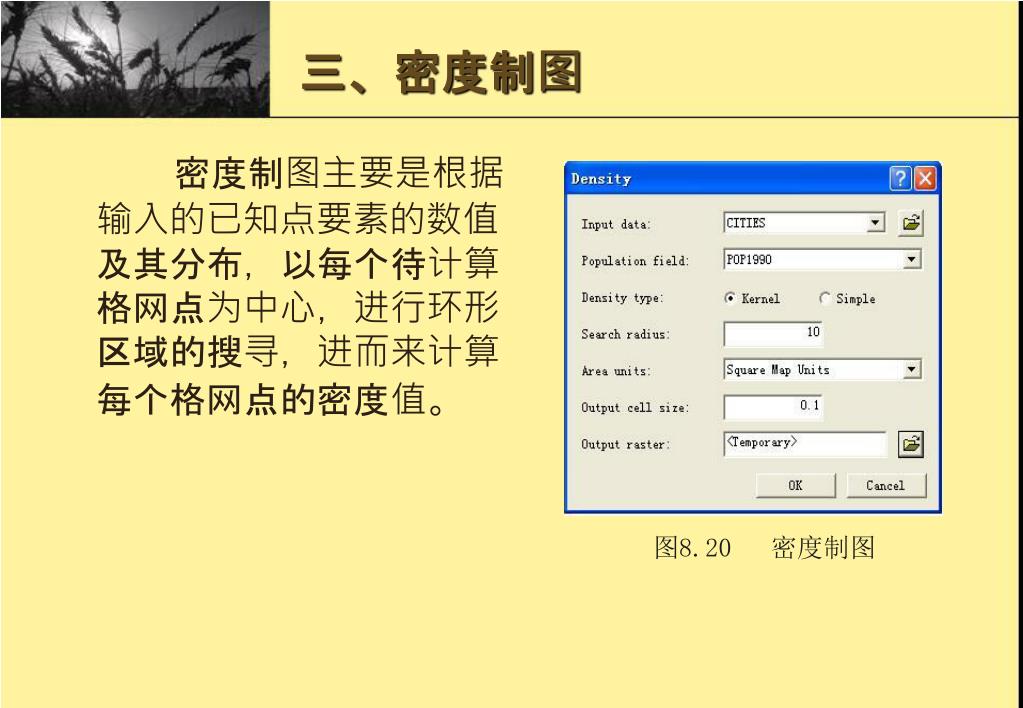Close the Density dialog

(925, 178)
